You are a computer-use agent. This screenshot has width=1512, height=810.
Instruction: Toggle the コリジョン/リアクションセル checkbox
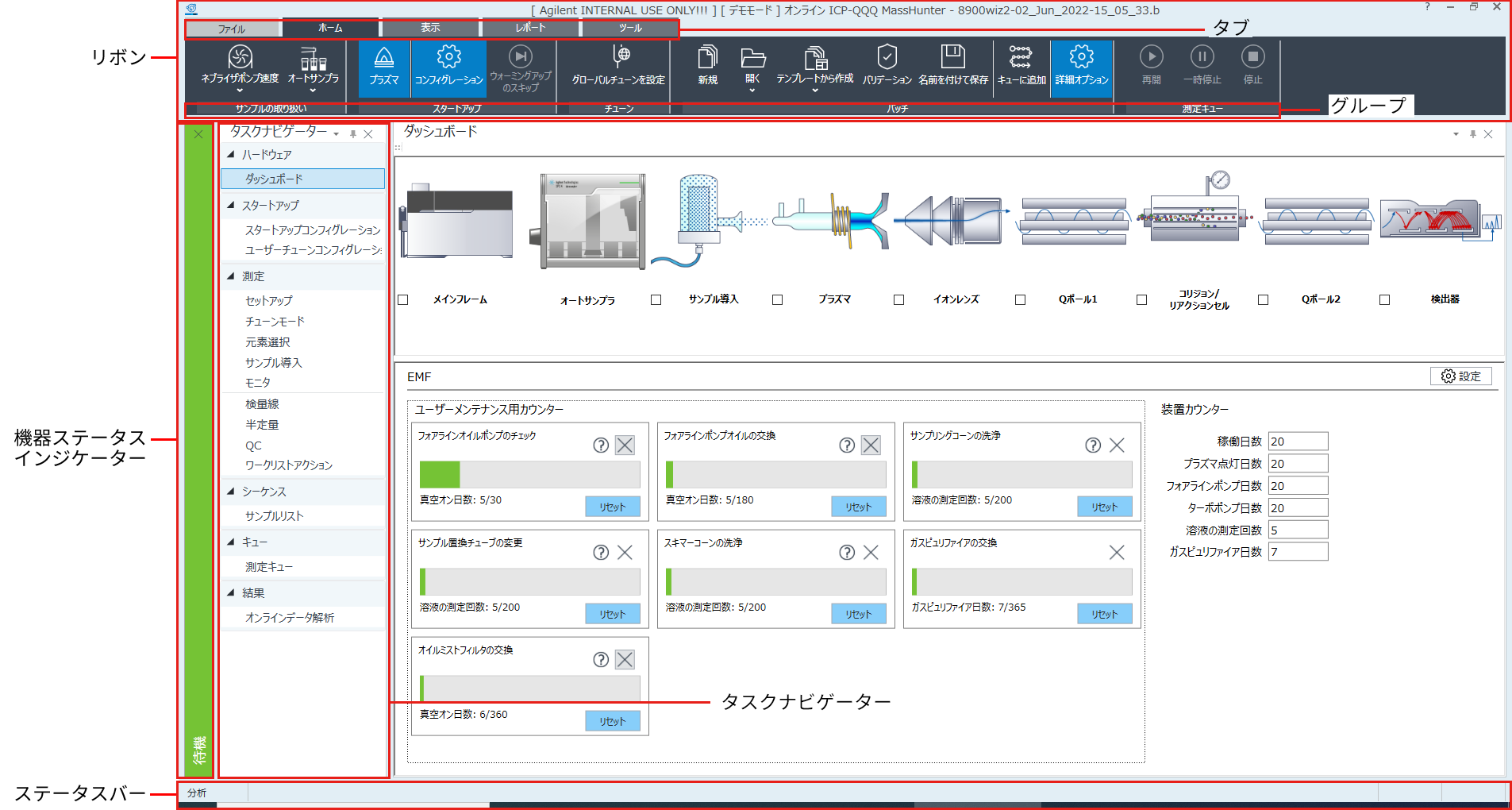coord(1141,300)
